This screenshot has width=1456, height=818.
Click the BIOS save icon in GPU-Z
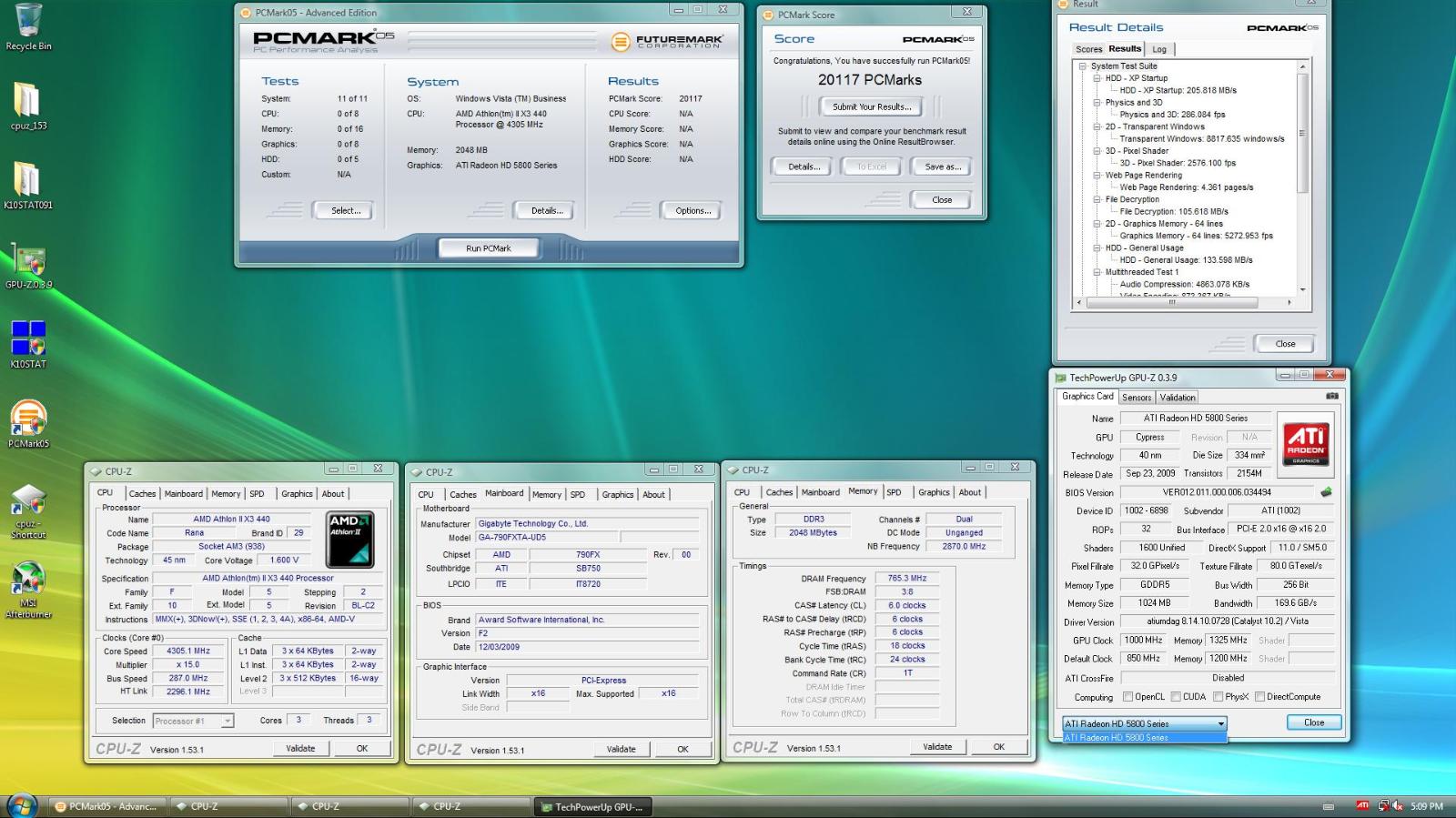click(x=1326, y=492)
